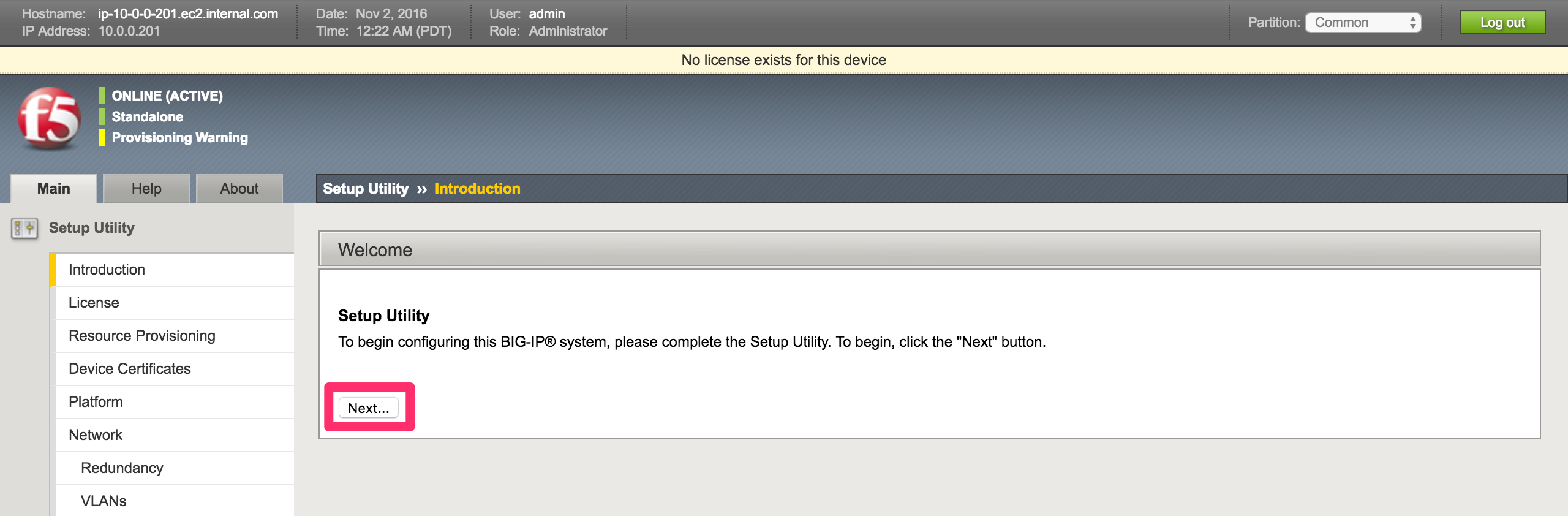Open License in the setup sidebar

pyautogui.click(x=175, y=303)
